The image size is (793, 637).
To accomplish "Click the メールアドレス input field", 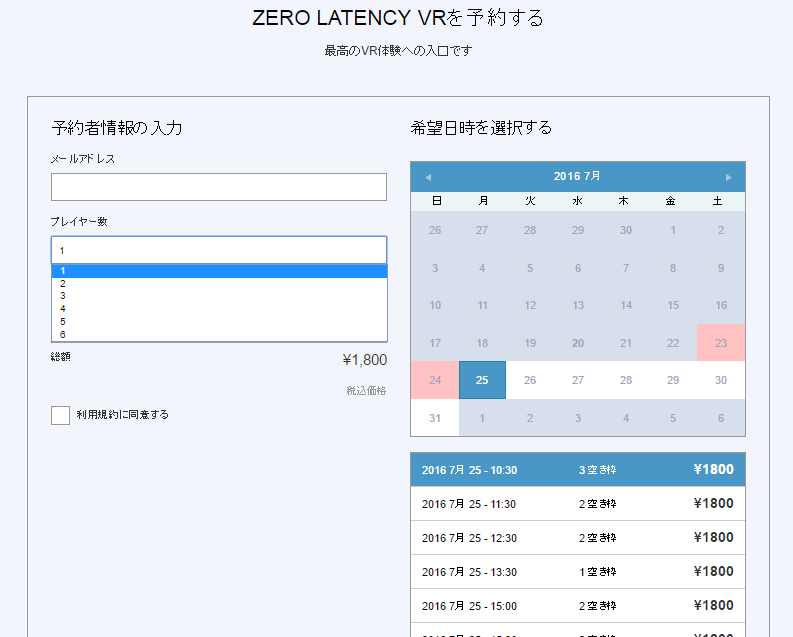I will point(219,187).
